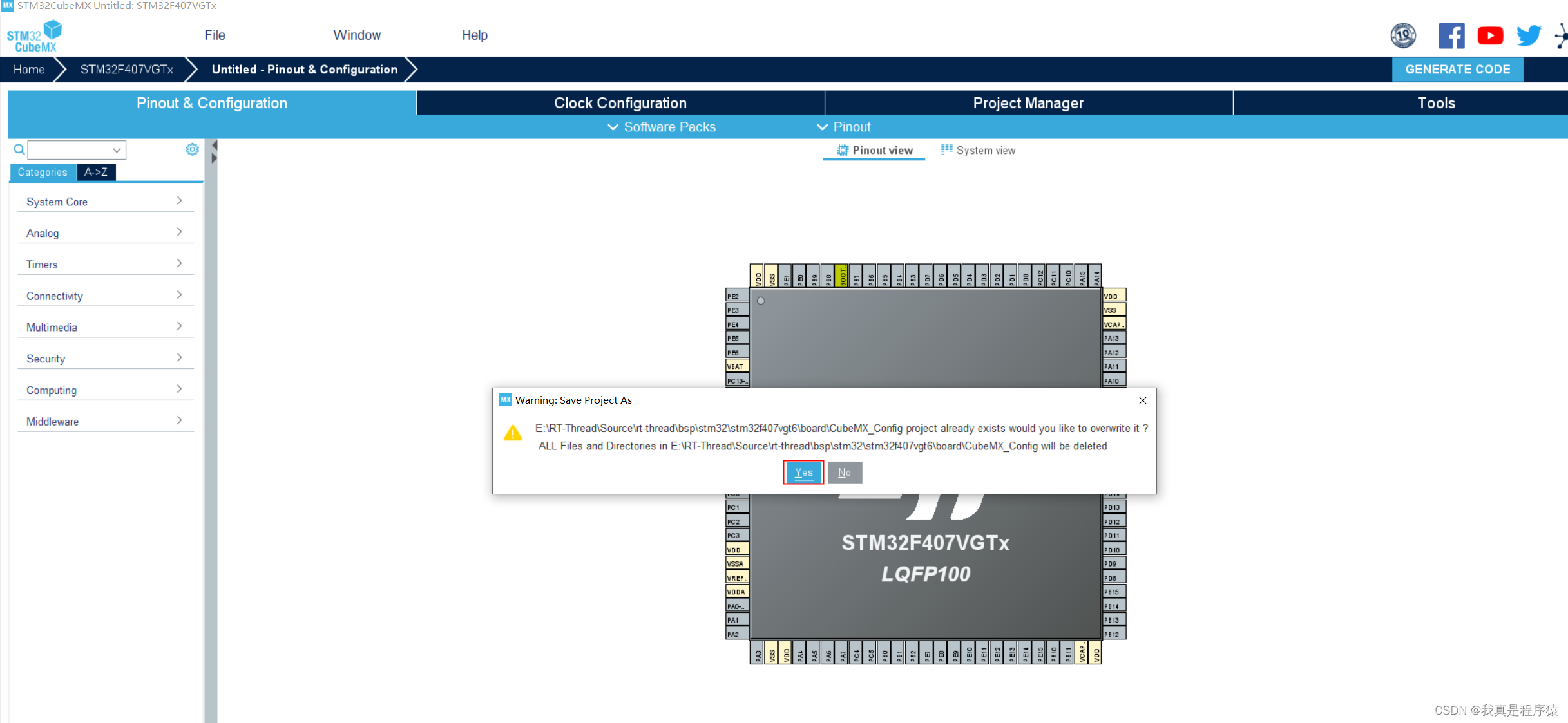Screen dimensions: 1568x723
Task: Select the PC1 pin on the chip
Action: coord(737,507)
